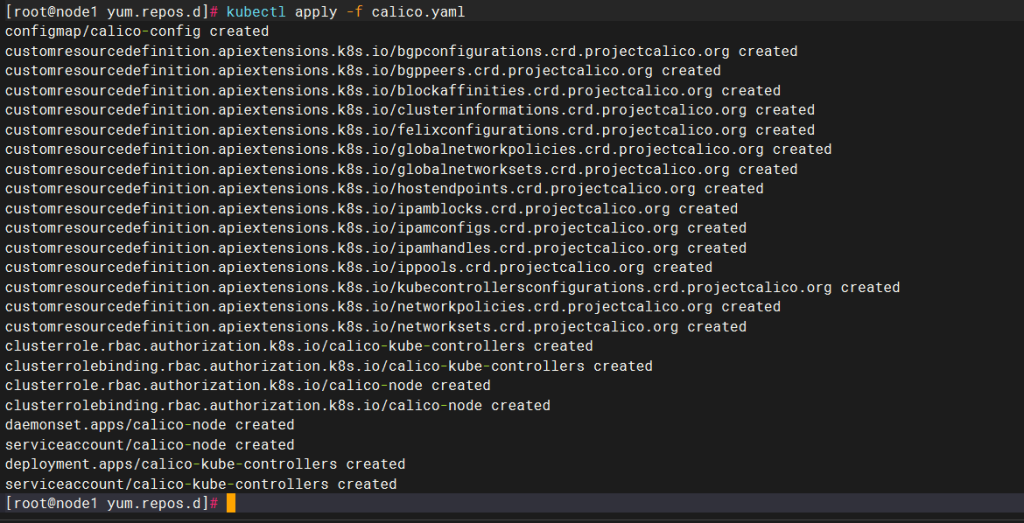Click the serviceaccount/calico-node created line

150,444
